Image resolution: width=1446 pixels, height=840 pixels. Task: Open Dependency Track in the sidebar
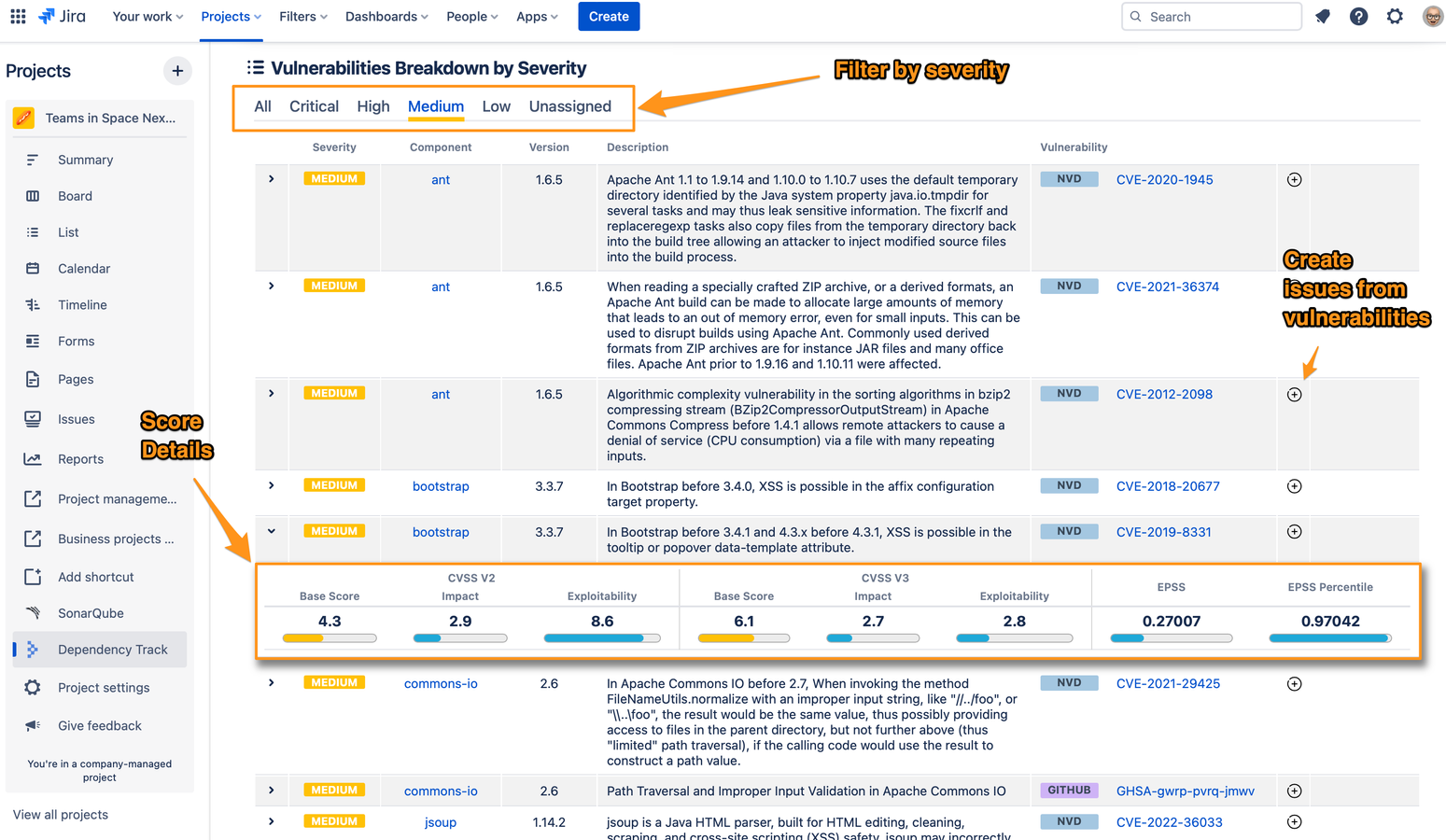pyautogui.click(x=100, y=650)
